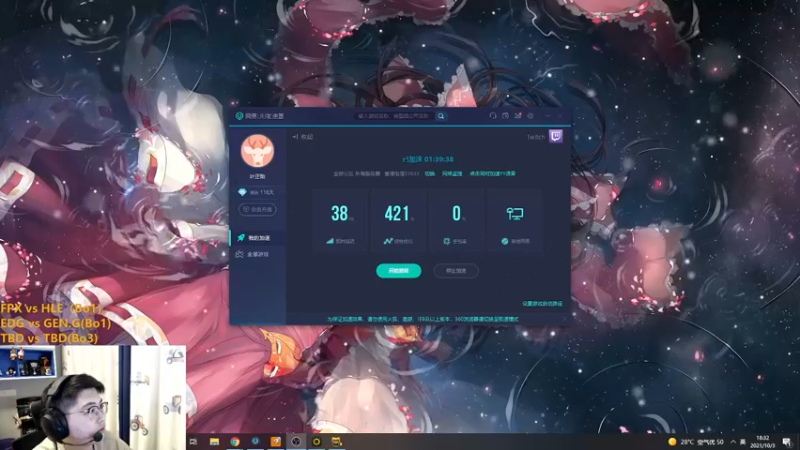Click the last pinned taskbar icon
Viewport: 800px width, 450px height.
(337, 442)
